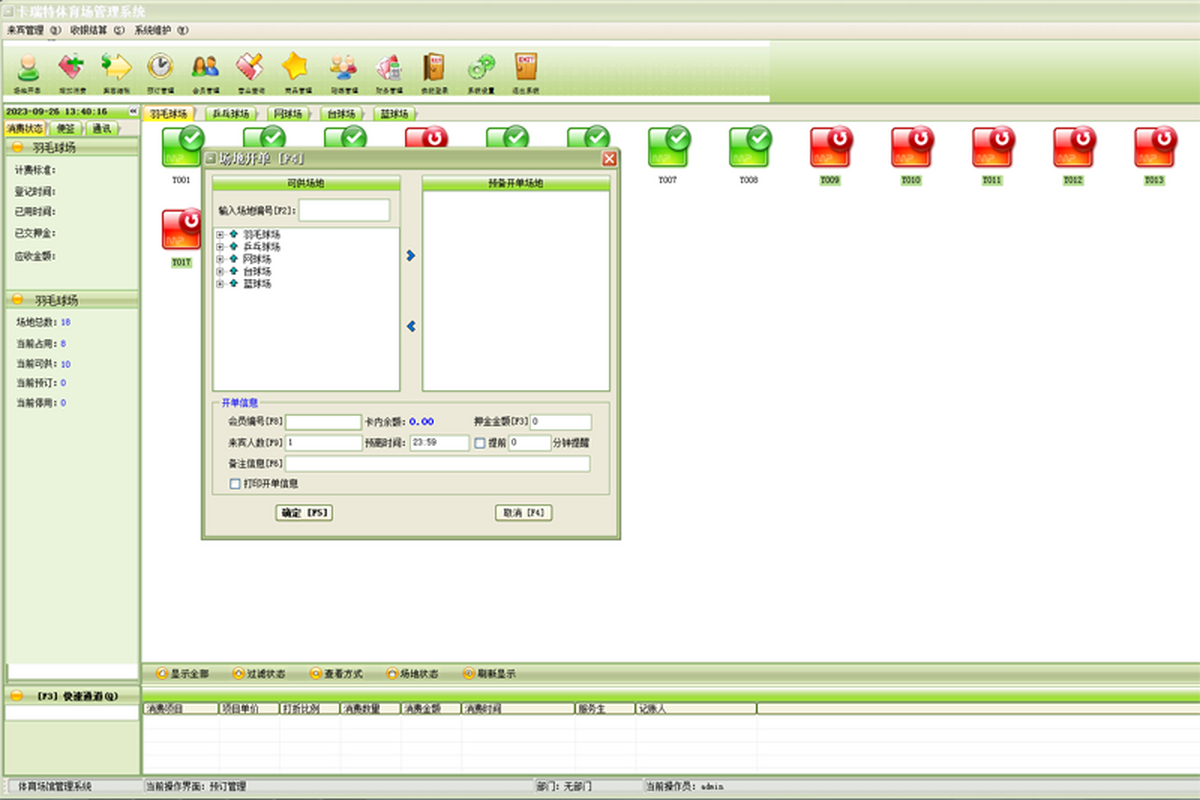Click the three-people group toolbar icon
The height and width of the screenshot is (800, 1200).
pos(343,69)
